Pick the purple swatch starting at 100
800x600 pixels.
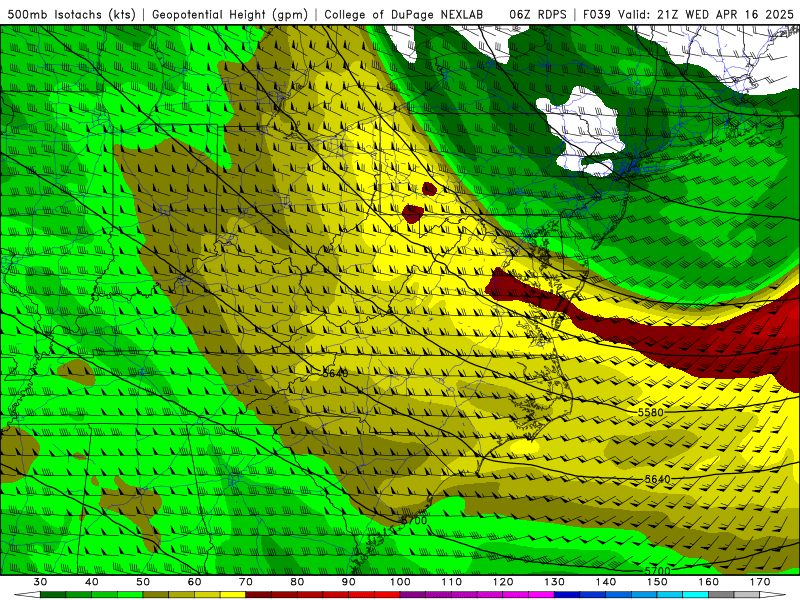click(x=413, y=596)
